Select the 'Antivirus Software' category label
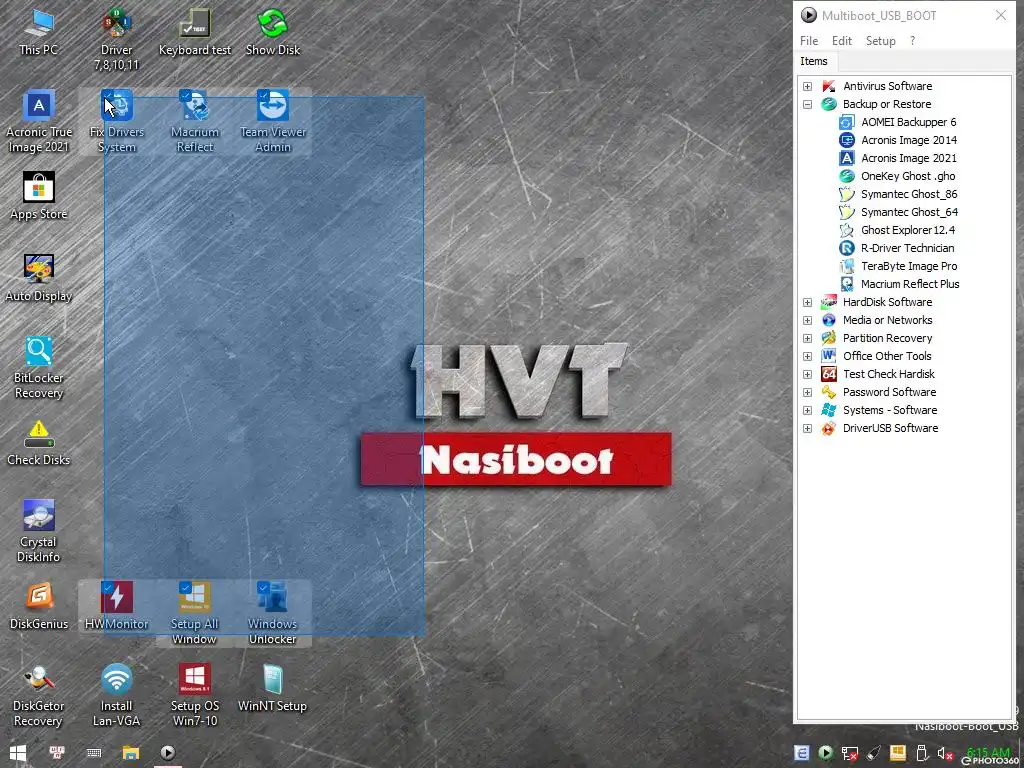The image size is (1024, 768). tap(888, 86)
